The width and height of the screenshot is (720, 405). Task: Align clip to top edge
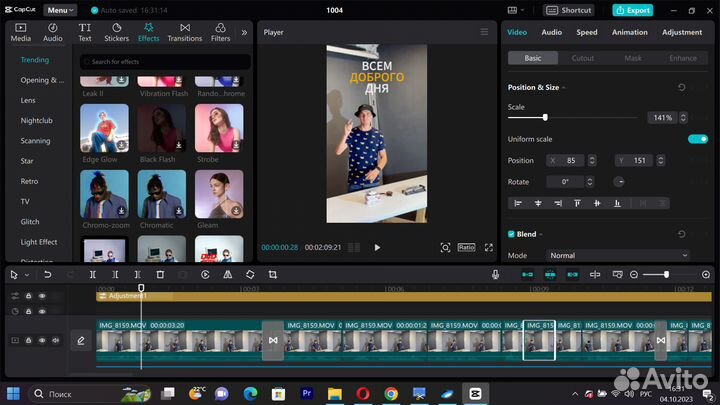coord(577,203)
